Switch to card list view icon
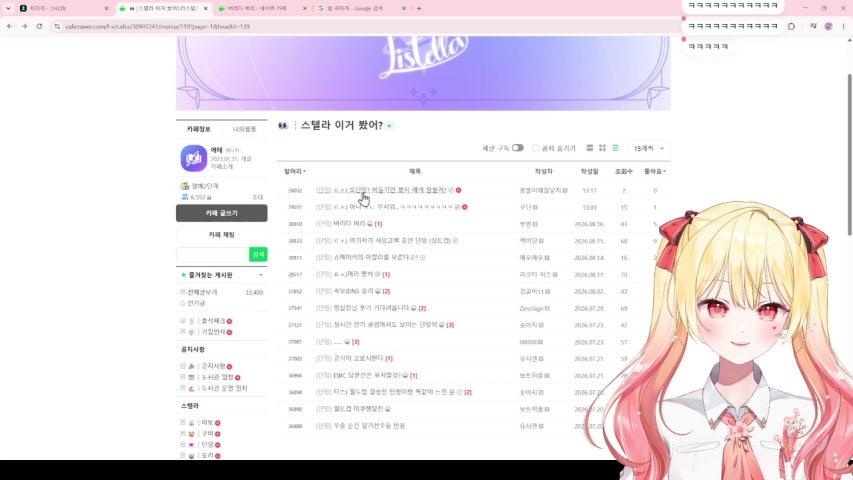 click(589, 148)
